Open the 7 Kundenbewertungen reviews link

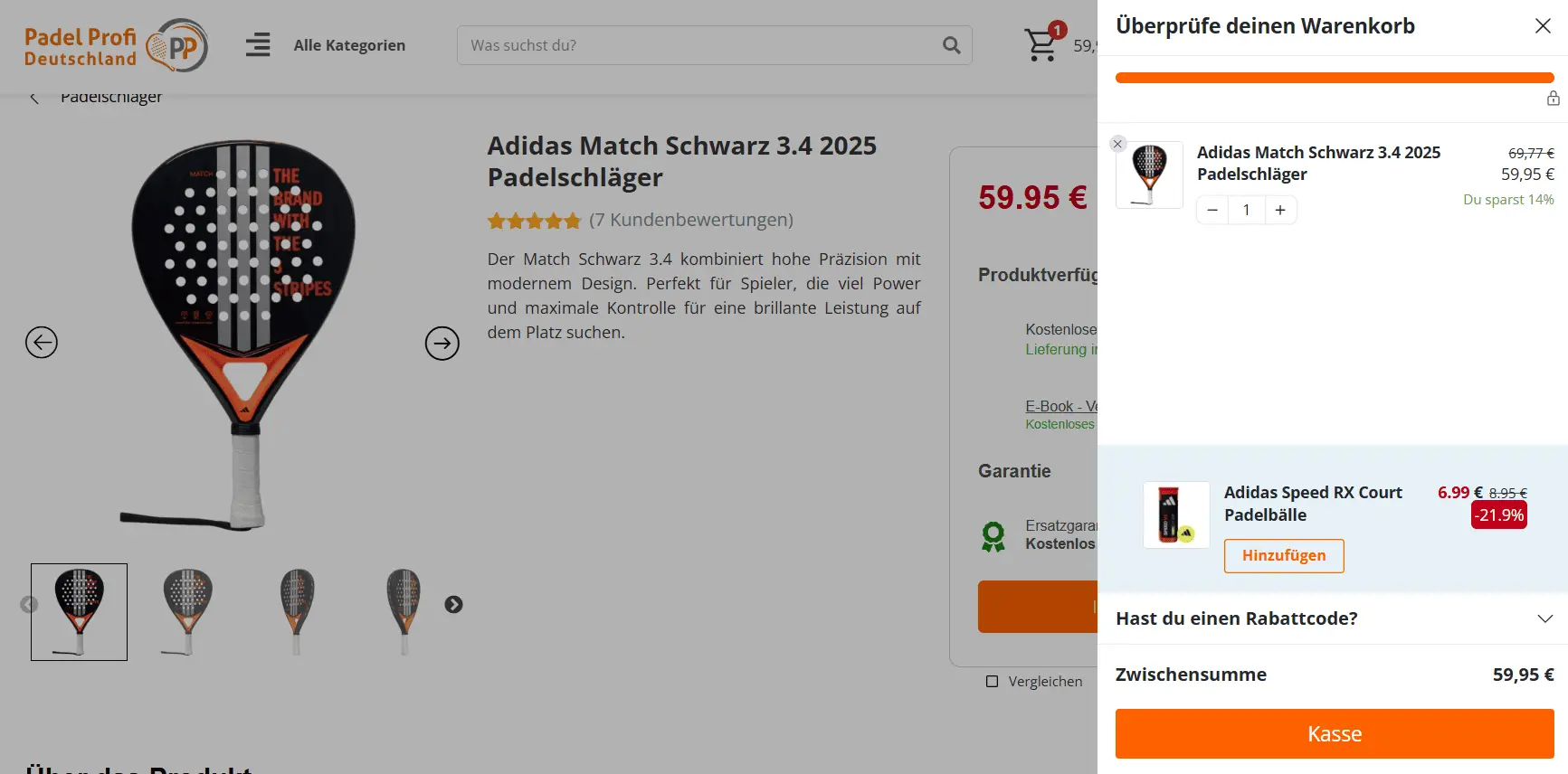[x=690, y=220]
